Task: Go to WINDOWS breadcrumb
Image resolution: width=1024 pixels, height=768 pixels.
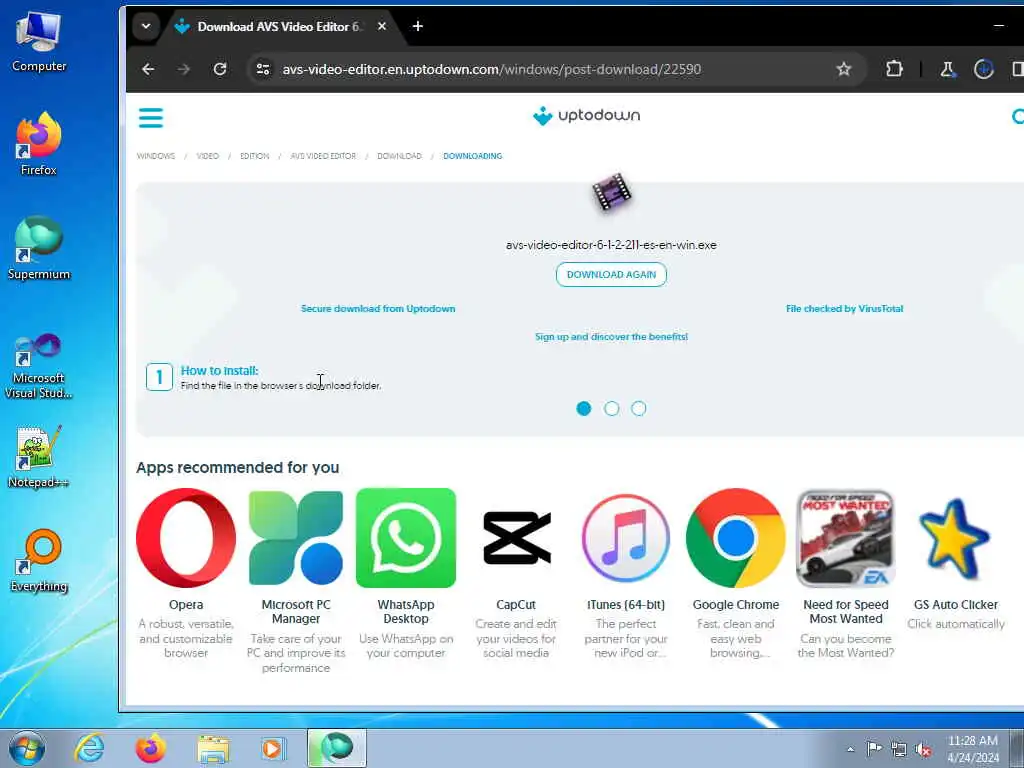Action: pos(155,156)
